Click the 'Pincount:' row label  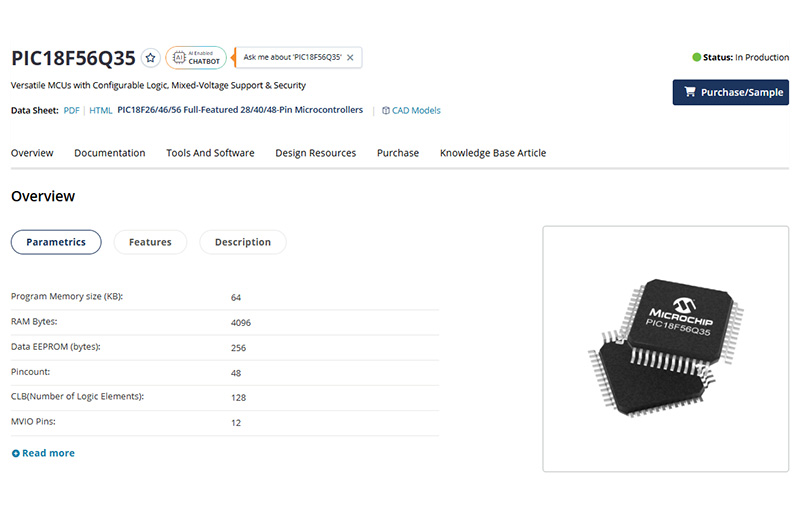tap(31, 372)
